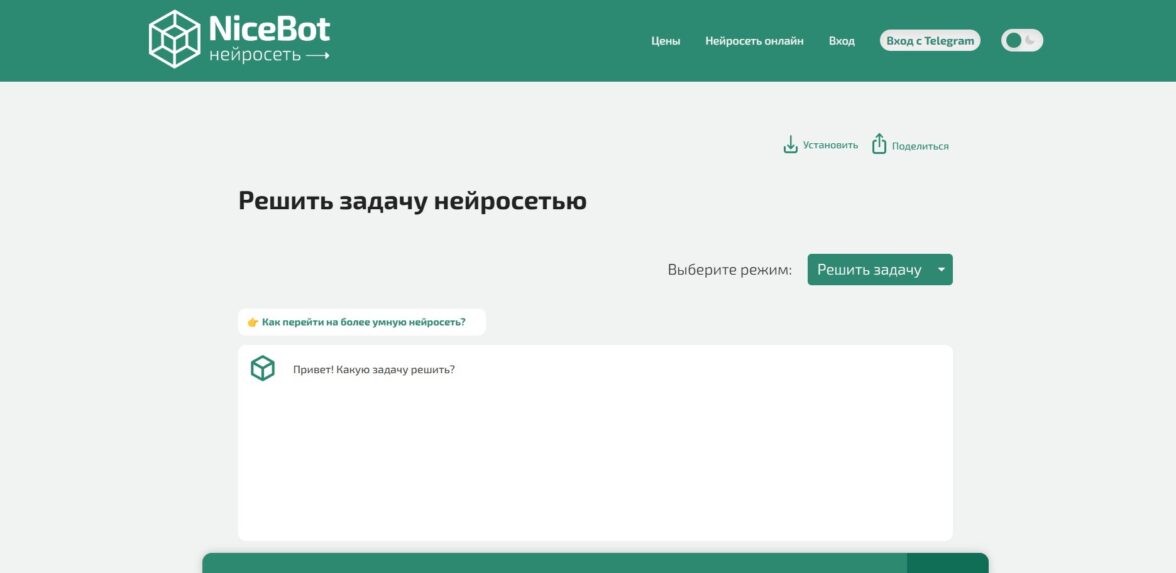The height and width of the screenshot is (573, 1176).
Task: Click the NiceBot cube logo
Action: tap(175, 39)
